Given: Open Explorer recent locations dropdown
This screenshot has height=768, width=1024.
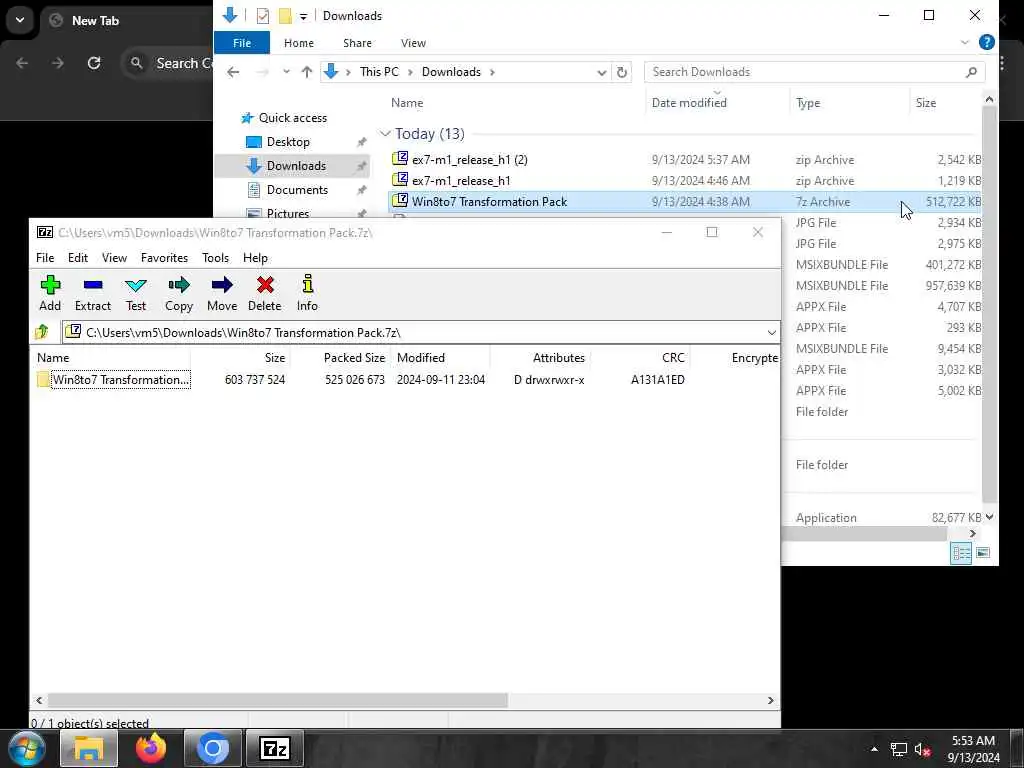Looking at the screenshot, I should tap(286, 72).
